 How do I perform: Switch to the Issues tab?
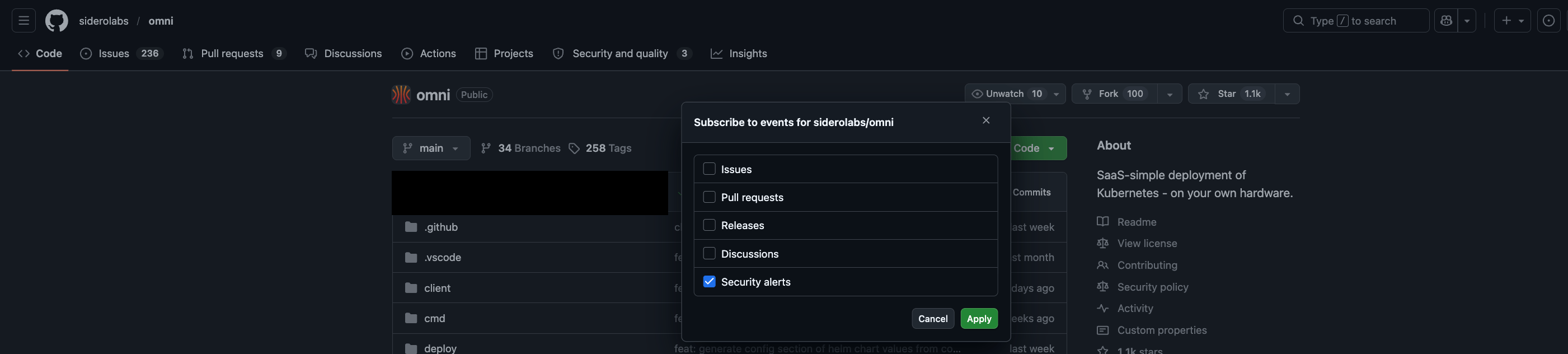tap(121, 54)
